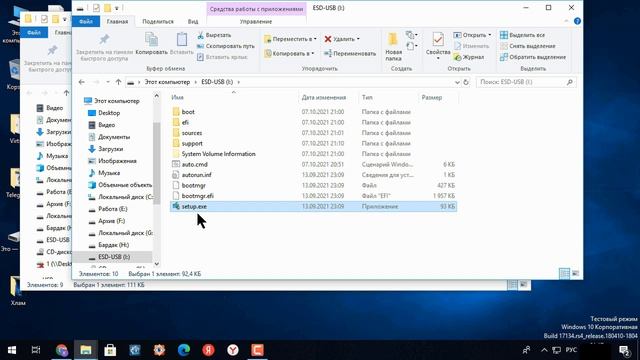Open Yandex red icon on the taskbar
Viewport: 640px width, 360px height.
pyautogui.click(x=209, y=350)
